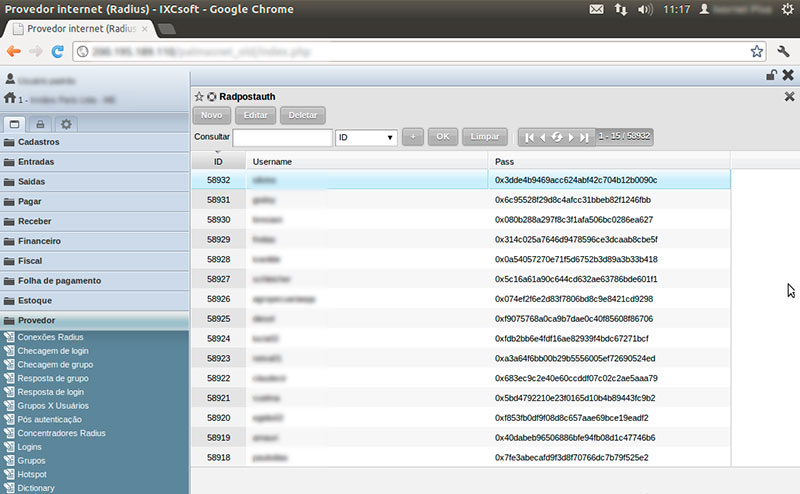Bookmark this page using the star icon
800x494 pixels.
pyautogui.click(x=757, y=51)
